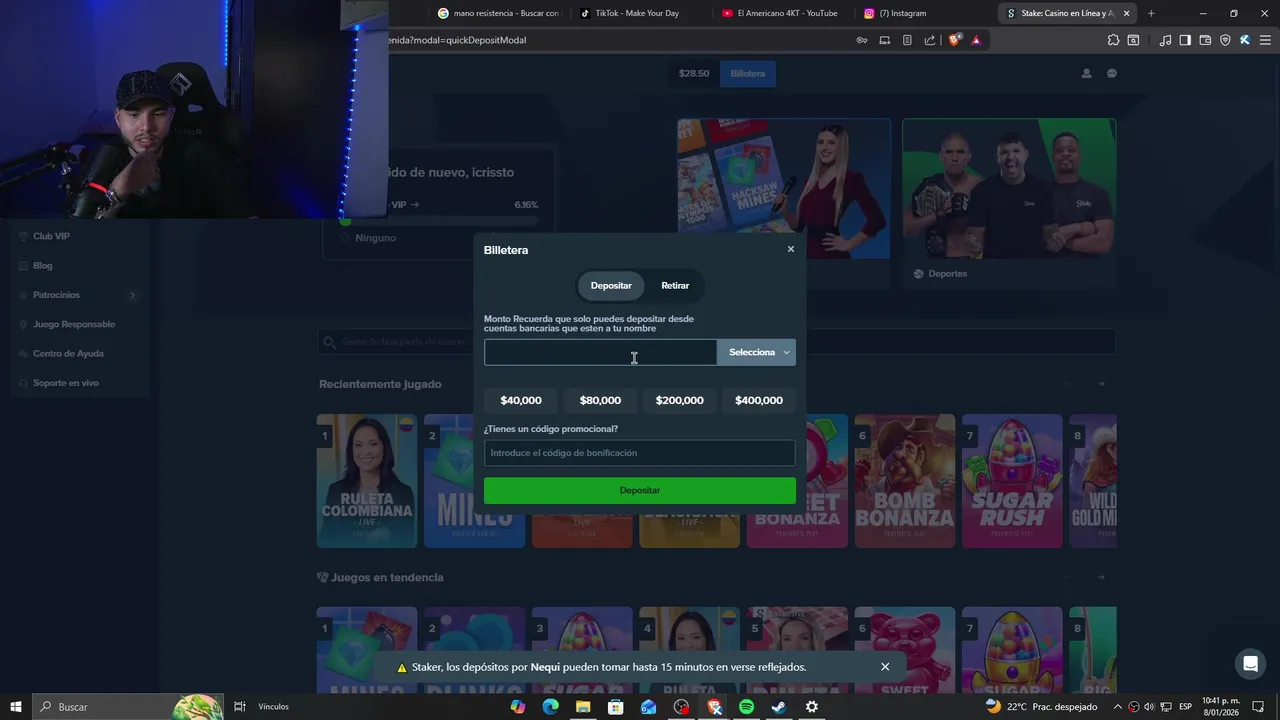
Task: Open the browser hamburger menu
Action: coord(1265,40)
